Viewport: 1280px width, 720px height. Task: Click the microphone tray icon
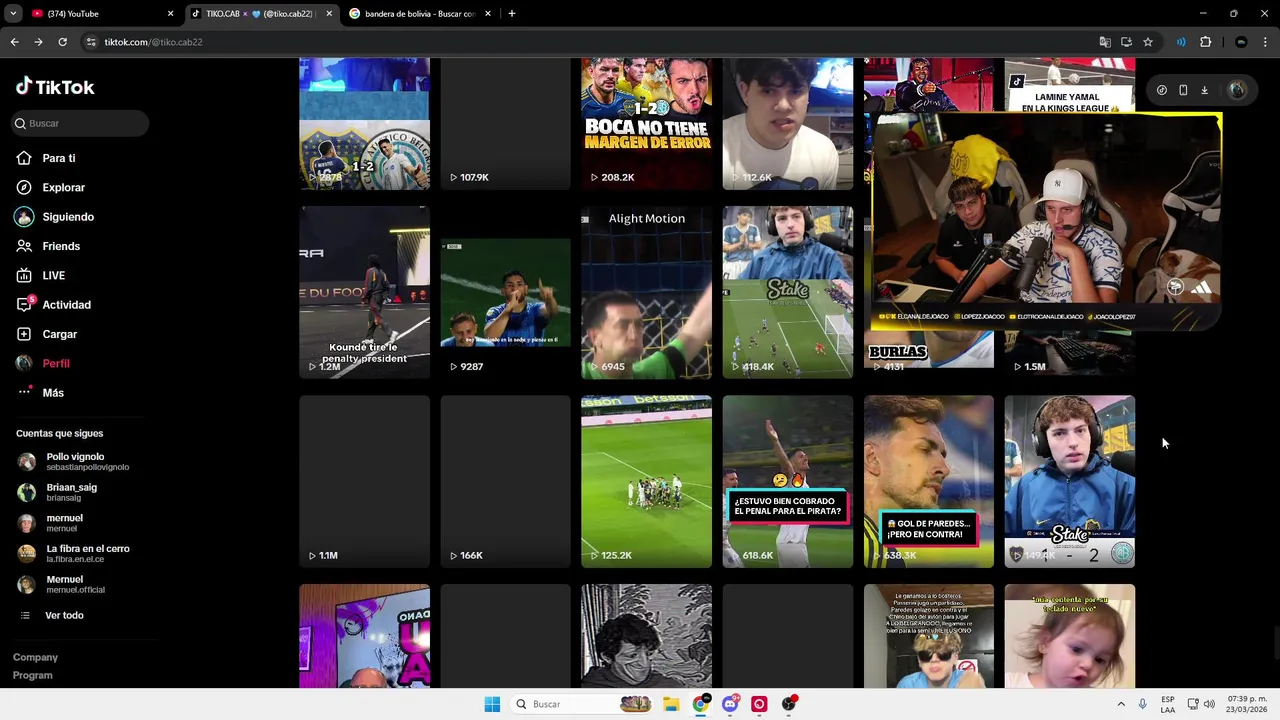tap(1142, 704)
